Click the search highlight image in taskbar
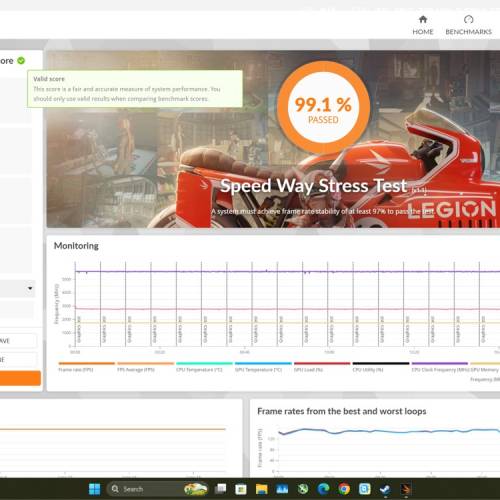 pyautogui.click(x=196, y=489)
